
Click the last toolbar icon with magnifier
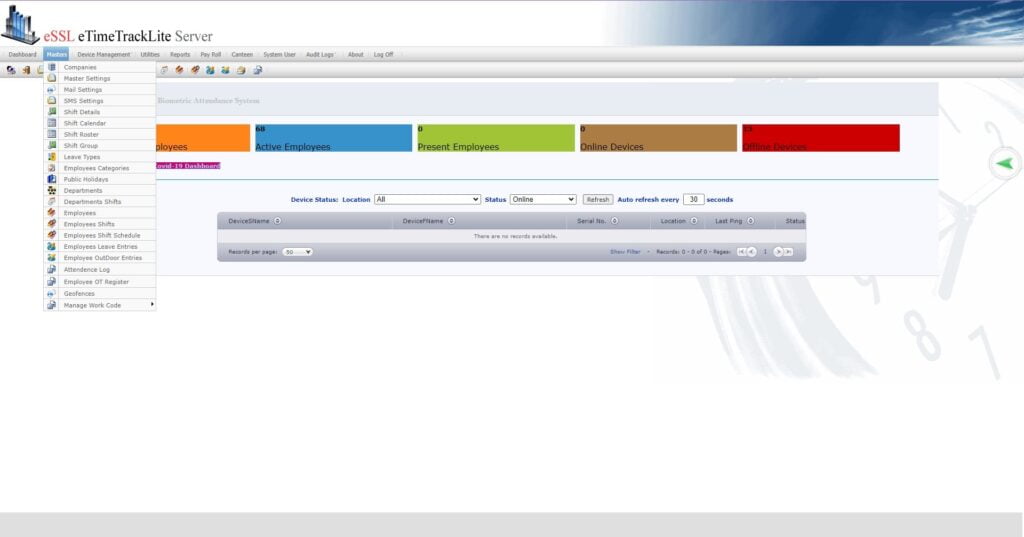tap(257, 70)
